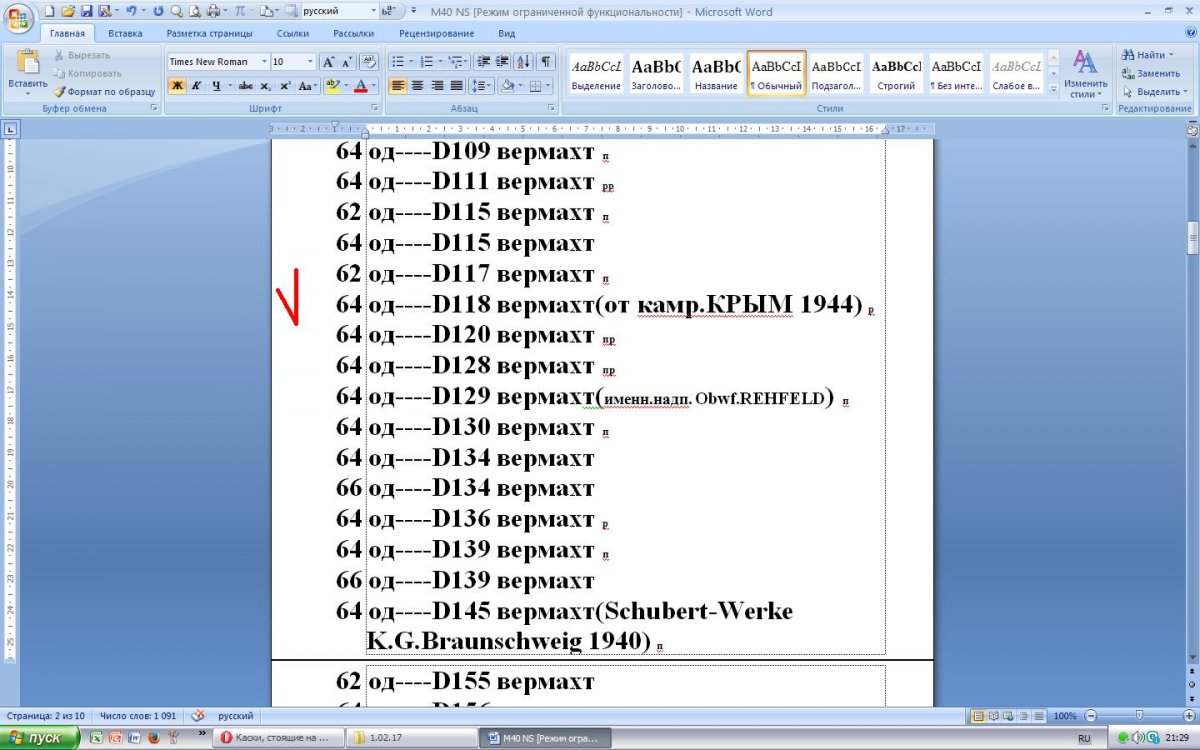Click the vertical scrollbar thumb
This screenshot has width=1200, height=750.
coord(1191,238)
